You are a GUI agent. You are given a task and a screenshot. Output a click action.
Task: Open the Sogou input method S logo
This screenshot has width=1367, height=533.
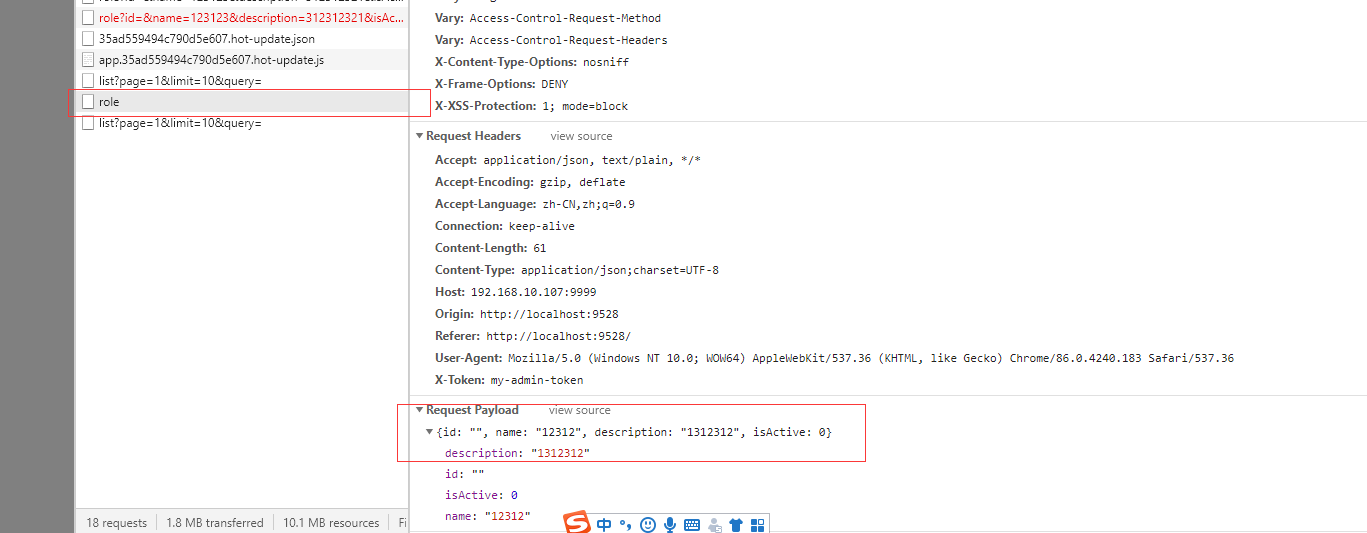click(577, 523)
